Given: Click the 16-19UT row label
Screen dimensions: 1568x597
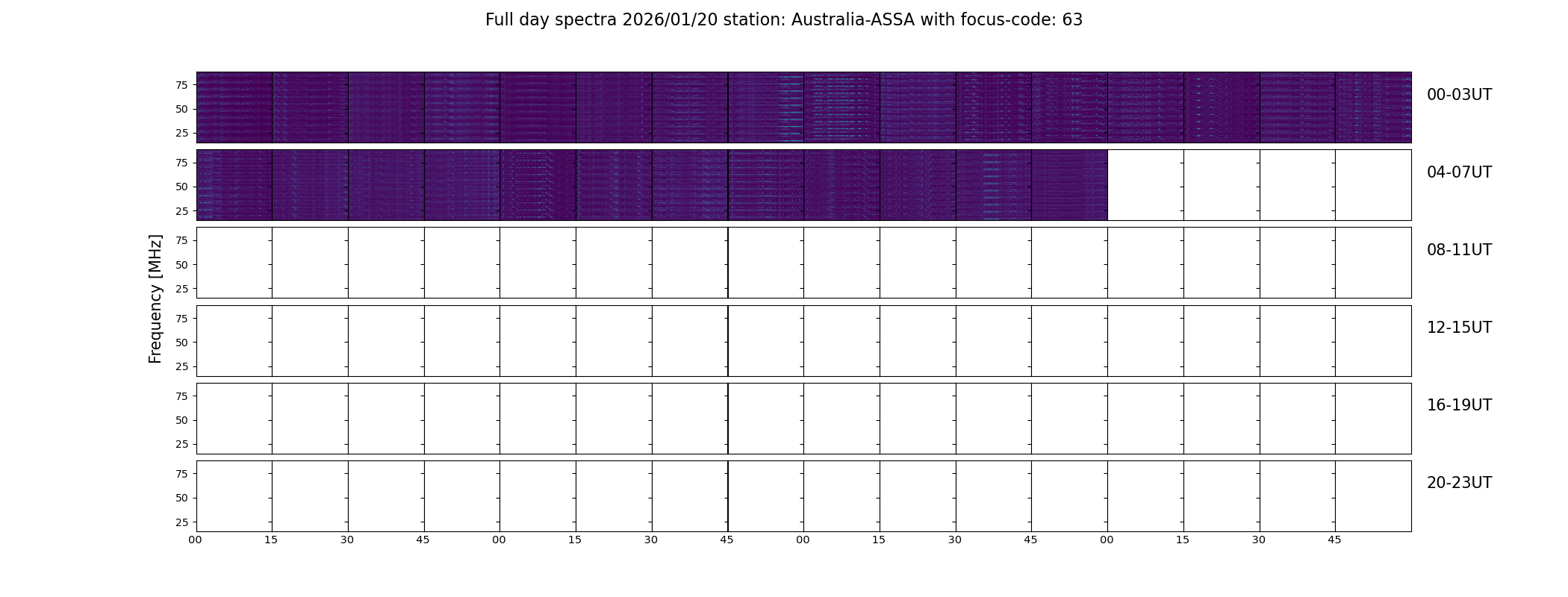Looking at the screenshot, I should pyautogui.click(x=1459, y=405).
